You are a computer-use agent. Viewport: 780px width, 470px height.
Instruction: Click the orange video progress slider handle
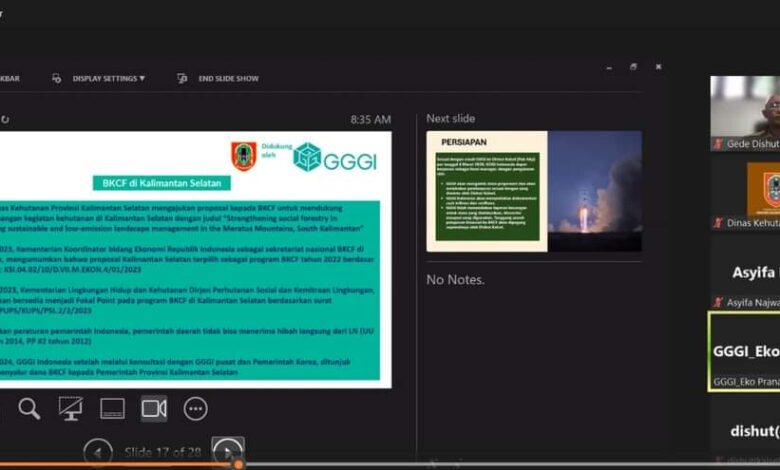(238, 464)
